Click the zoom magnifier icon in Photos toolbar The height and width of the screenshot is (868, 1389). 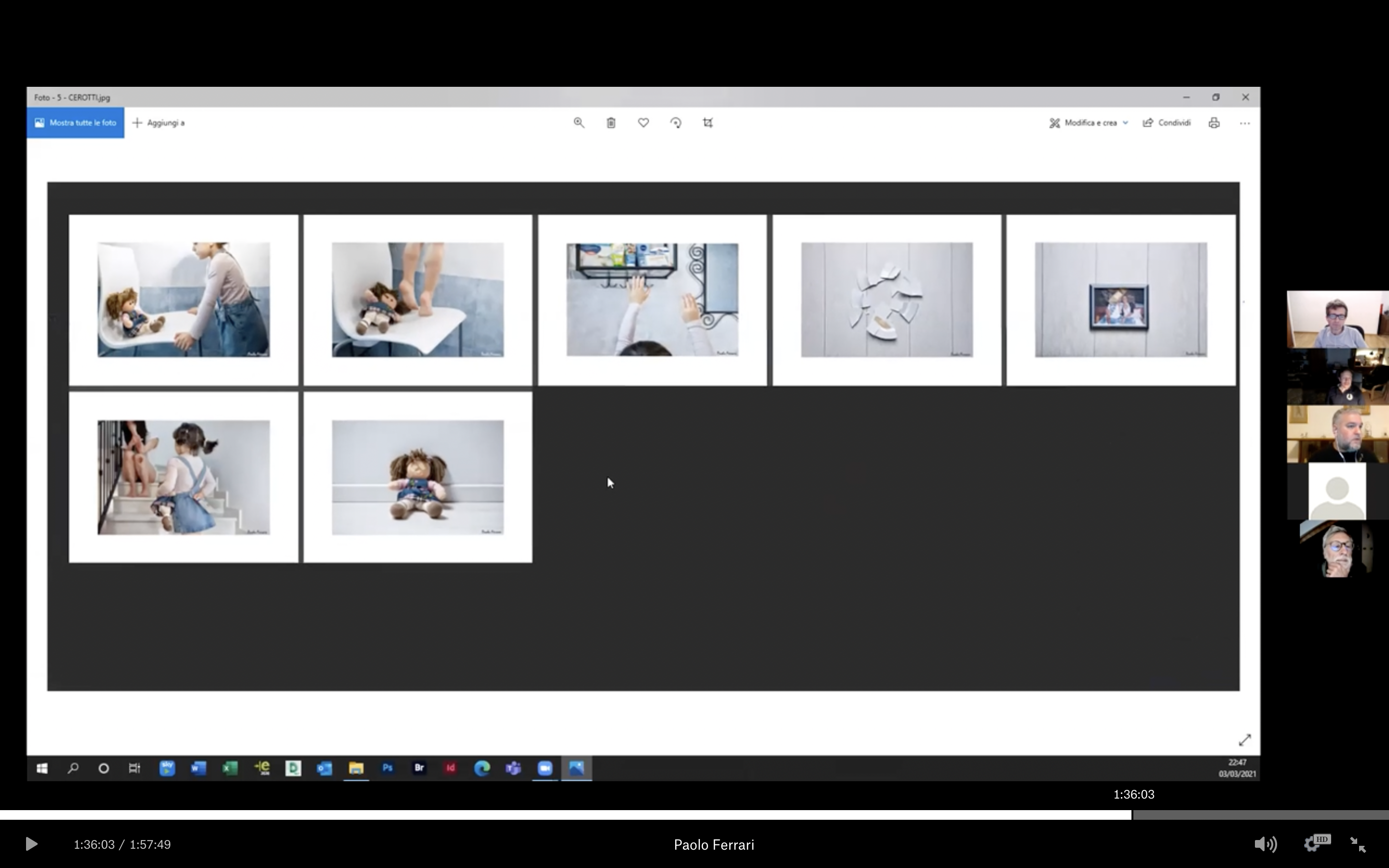click(x=579, y=123)
